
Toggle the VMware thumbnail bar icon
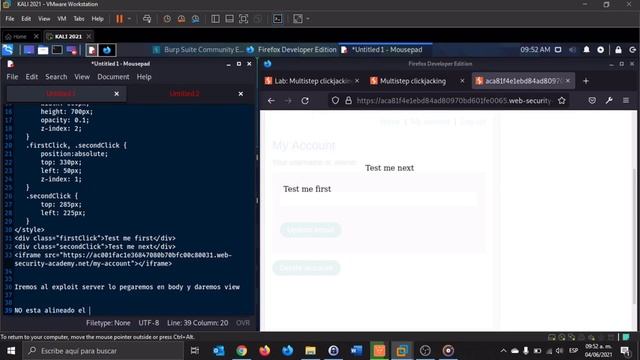coord(229,19)
